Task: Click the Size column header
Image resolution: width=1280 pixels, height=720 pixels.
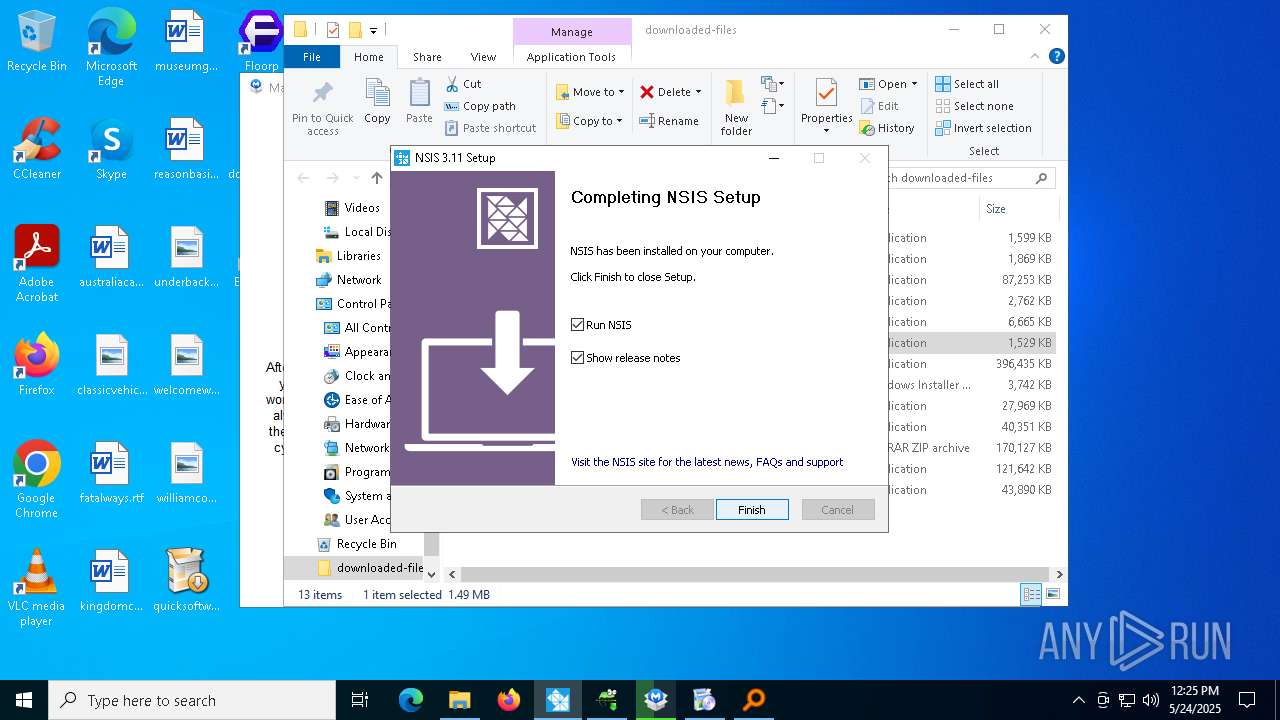Action: point(1018,209)
